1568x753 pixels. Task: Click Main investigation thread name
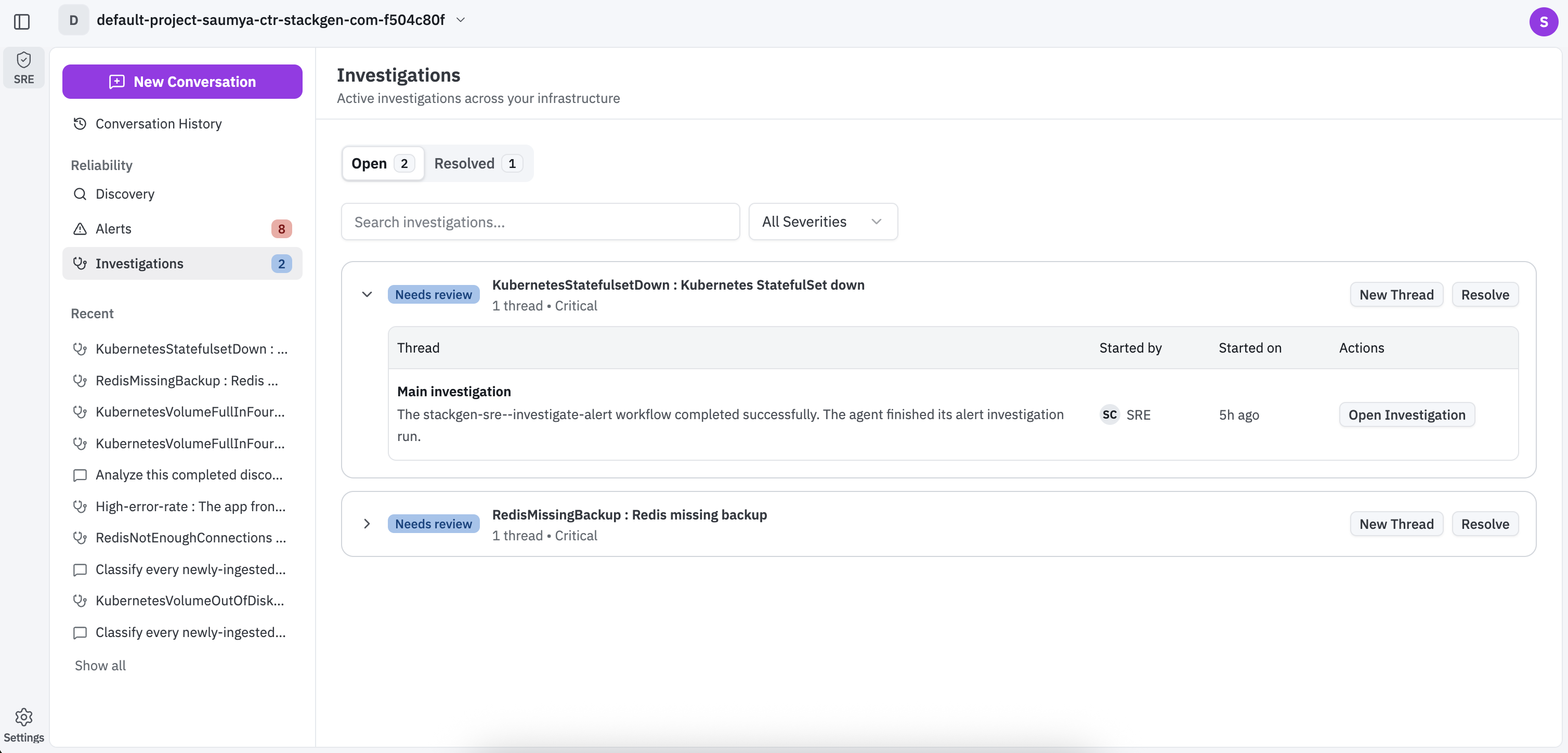pos(454,392)
